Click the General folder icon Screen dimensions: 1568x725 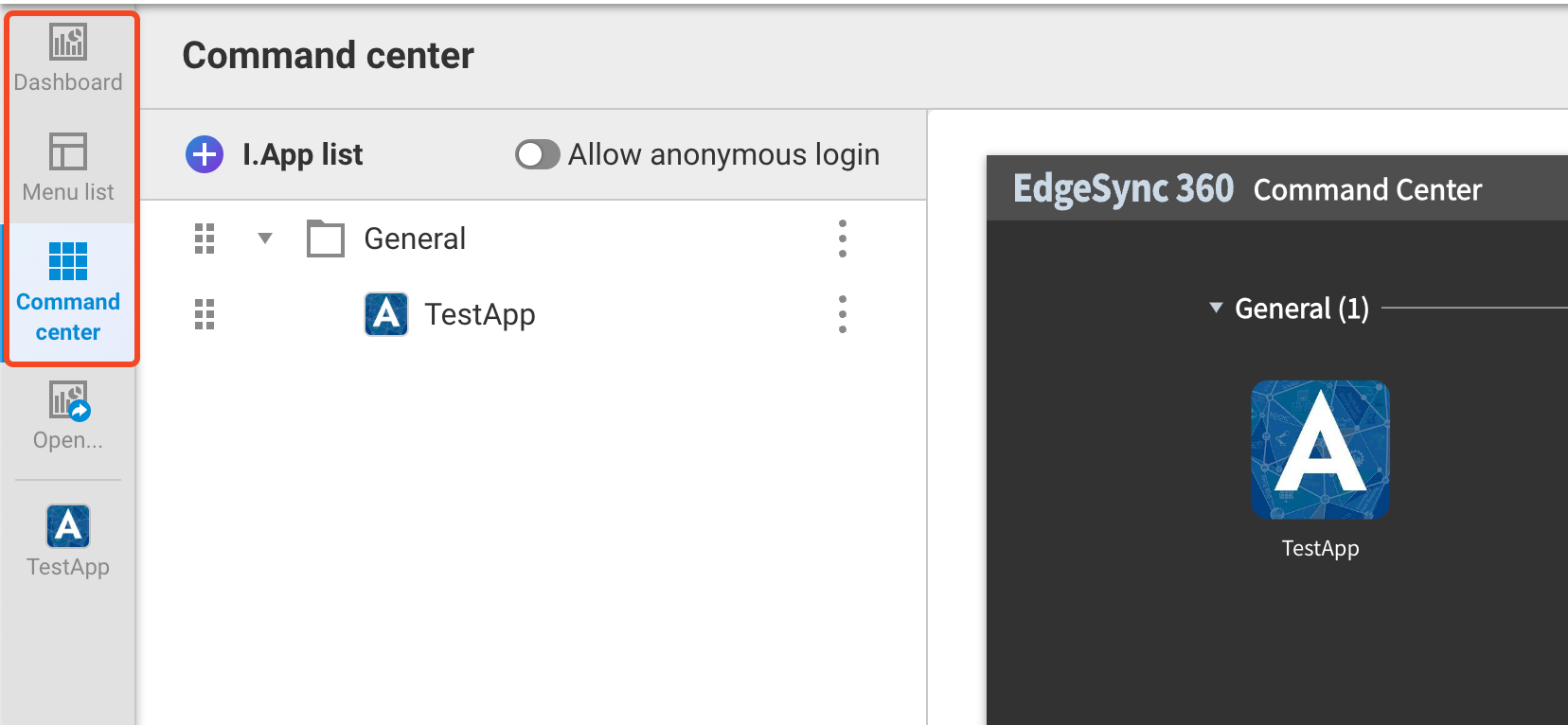[325, 239]
